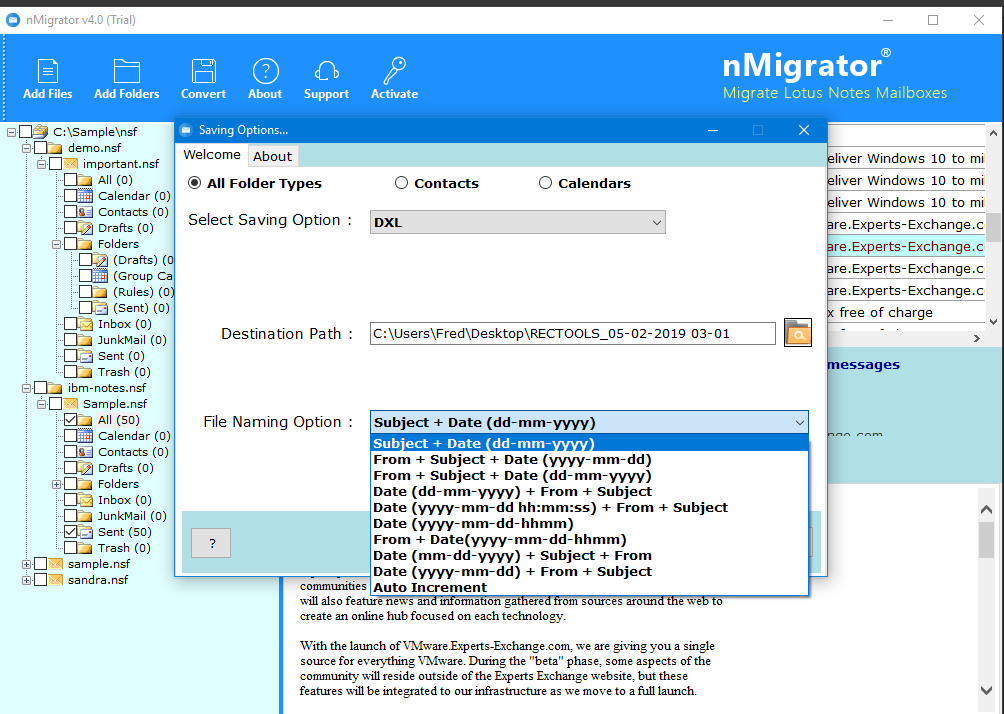
Task: Click the Sent (50) folder icon
Action: tap(85, 532)
